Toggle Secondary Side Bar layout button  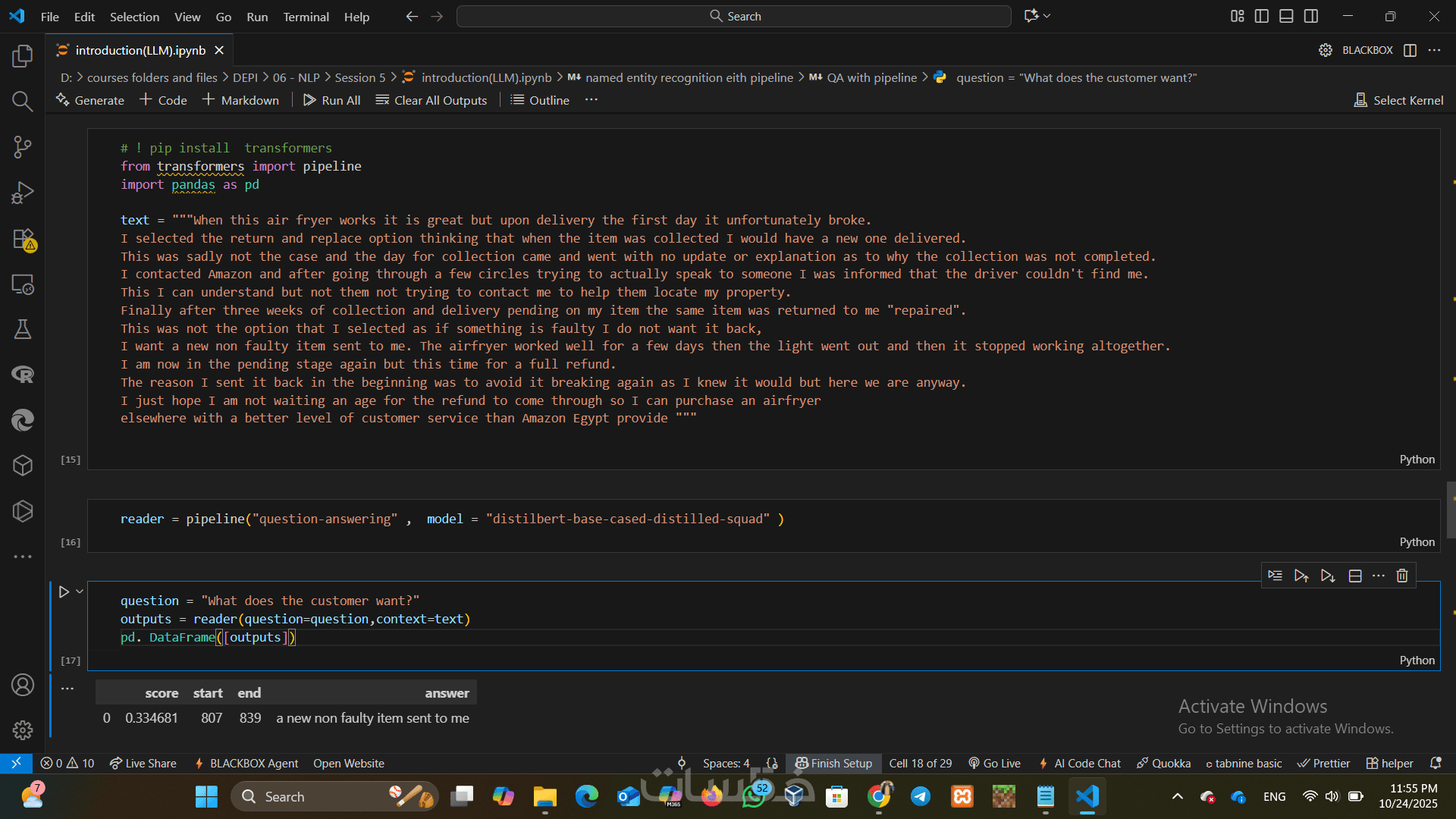click(1311, 16)
